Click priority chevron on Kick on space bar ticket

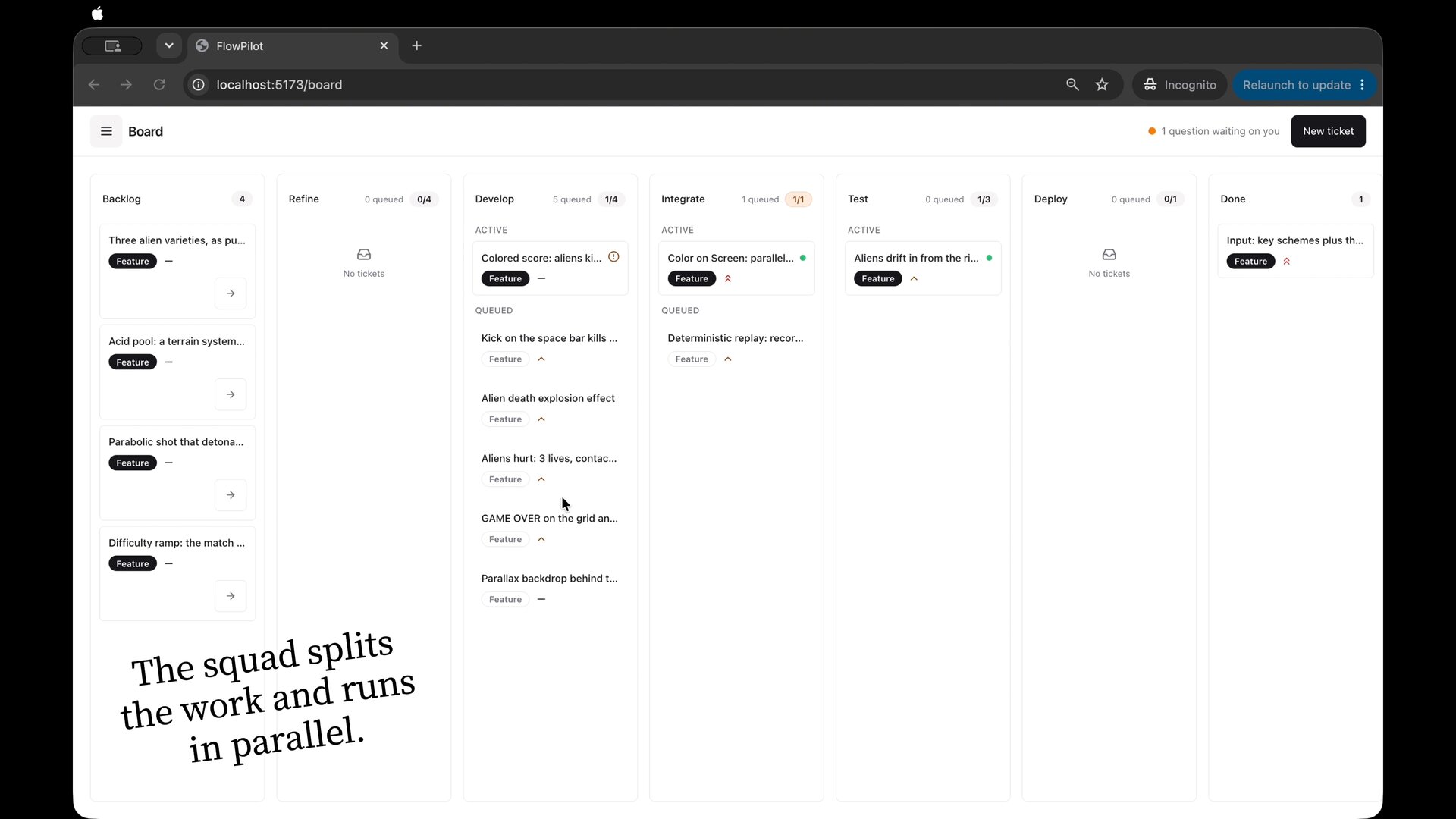(541, 359)
